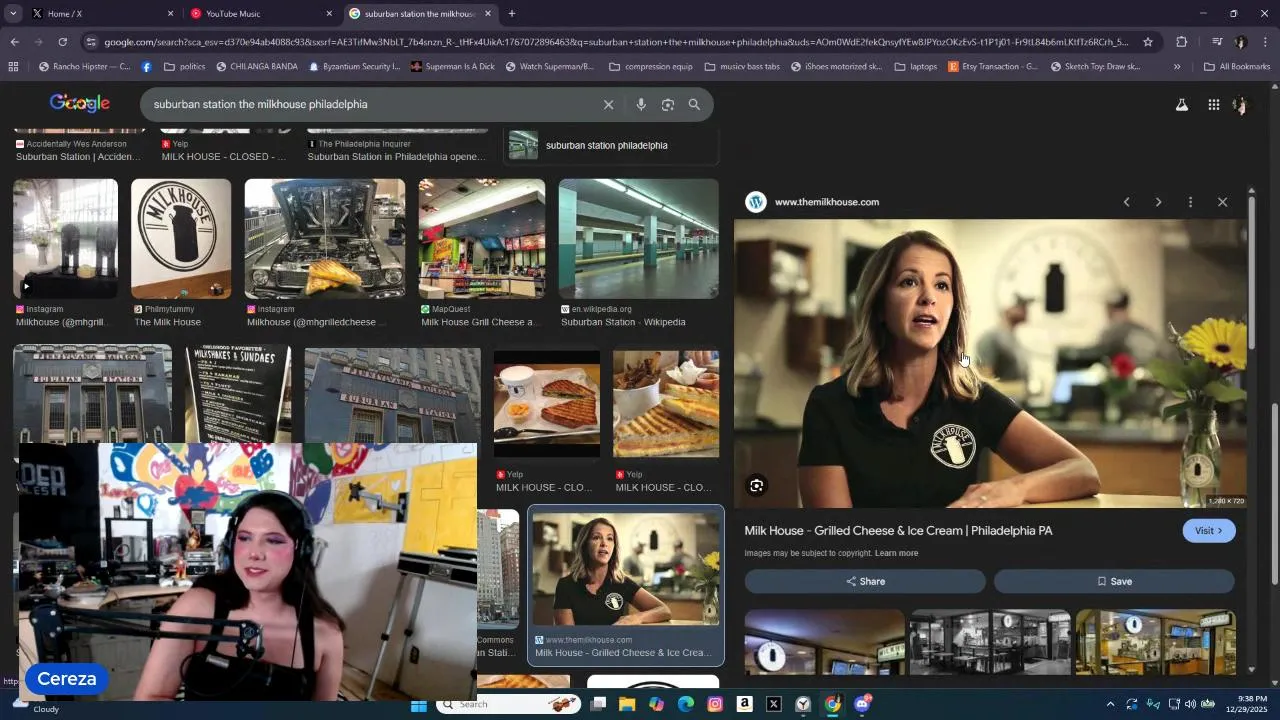Image resolution: width=1280 pixels, height=720 pixels.
Task: Open the Google account avatar menu
Action: click(1241, 105)
